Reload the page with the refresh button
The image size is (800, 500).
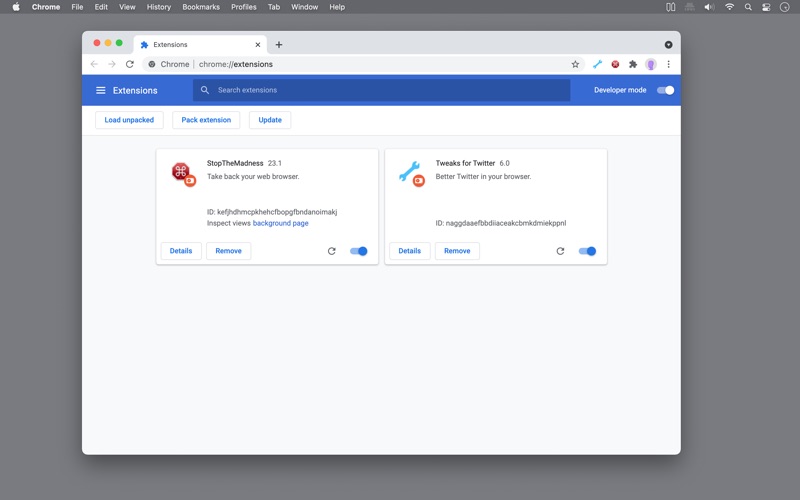(x=130, y=64)
